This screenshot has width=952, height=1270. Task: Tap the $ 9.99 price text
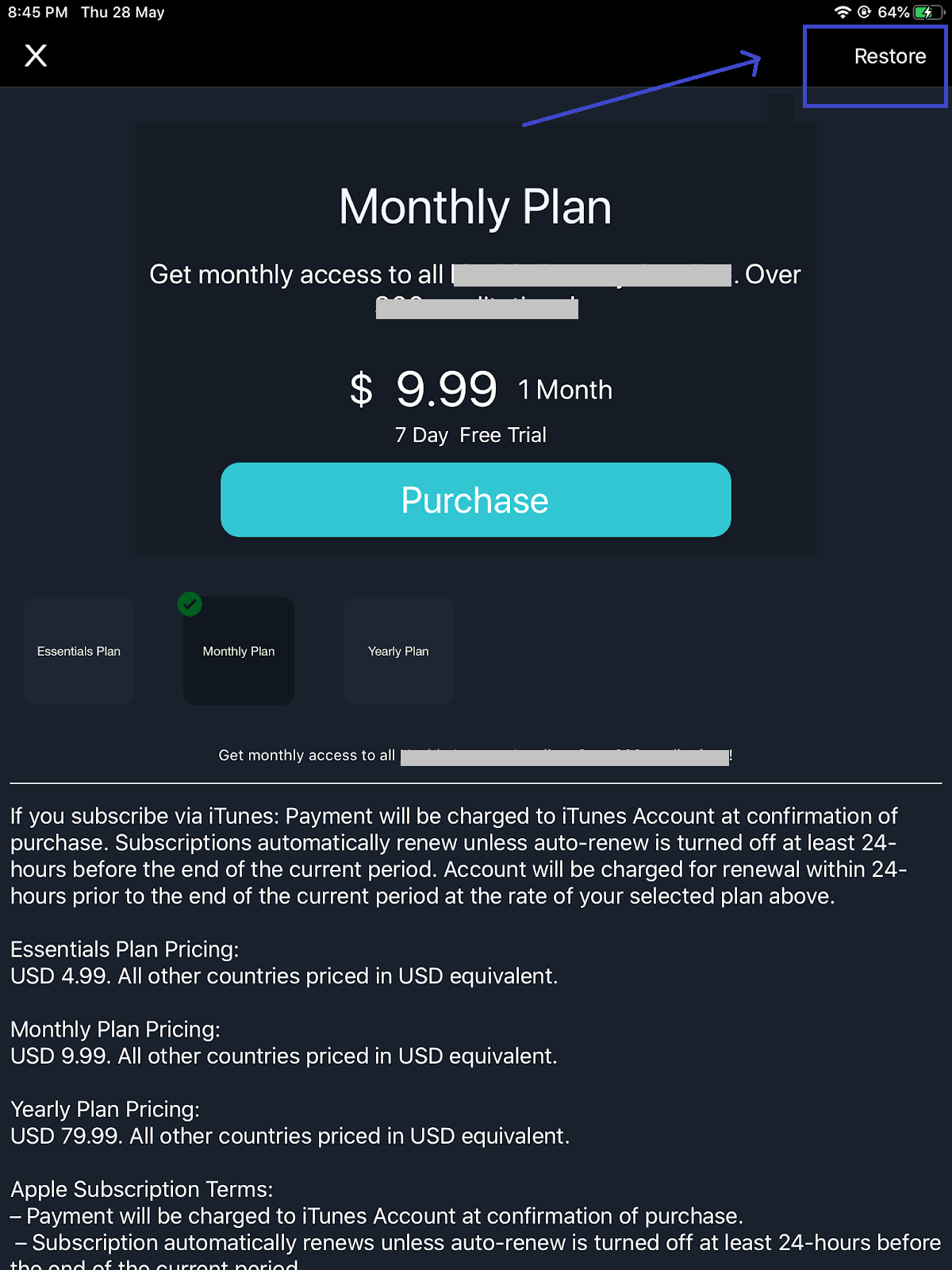(x=424, y=389)
